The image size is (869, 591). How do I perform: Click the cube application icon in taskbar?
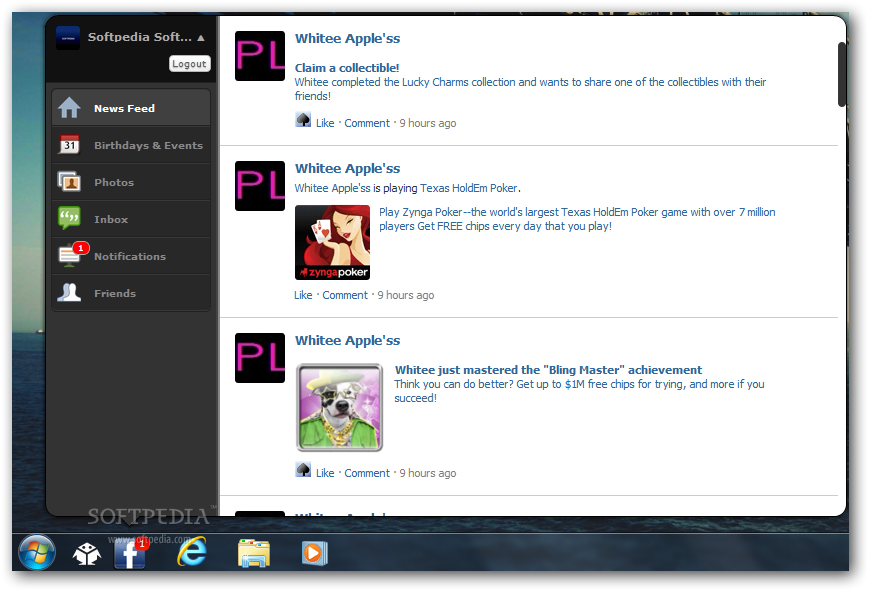(x=87, y=554)
